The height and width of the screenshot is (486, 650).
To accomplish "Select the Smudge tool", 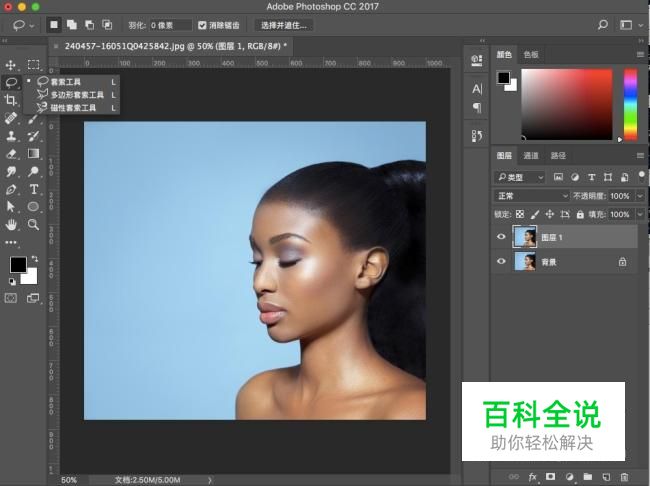I will [11, 172].
